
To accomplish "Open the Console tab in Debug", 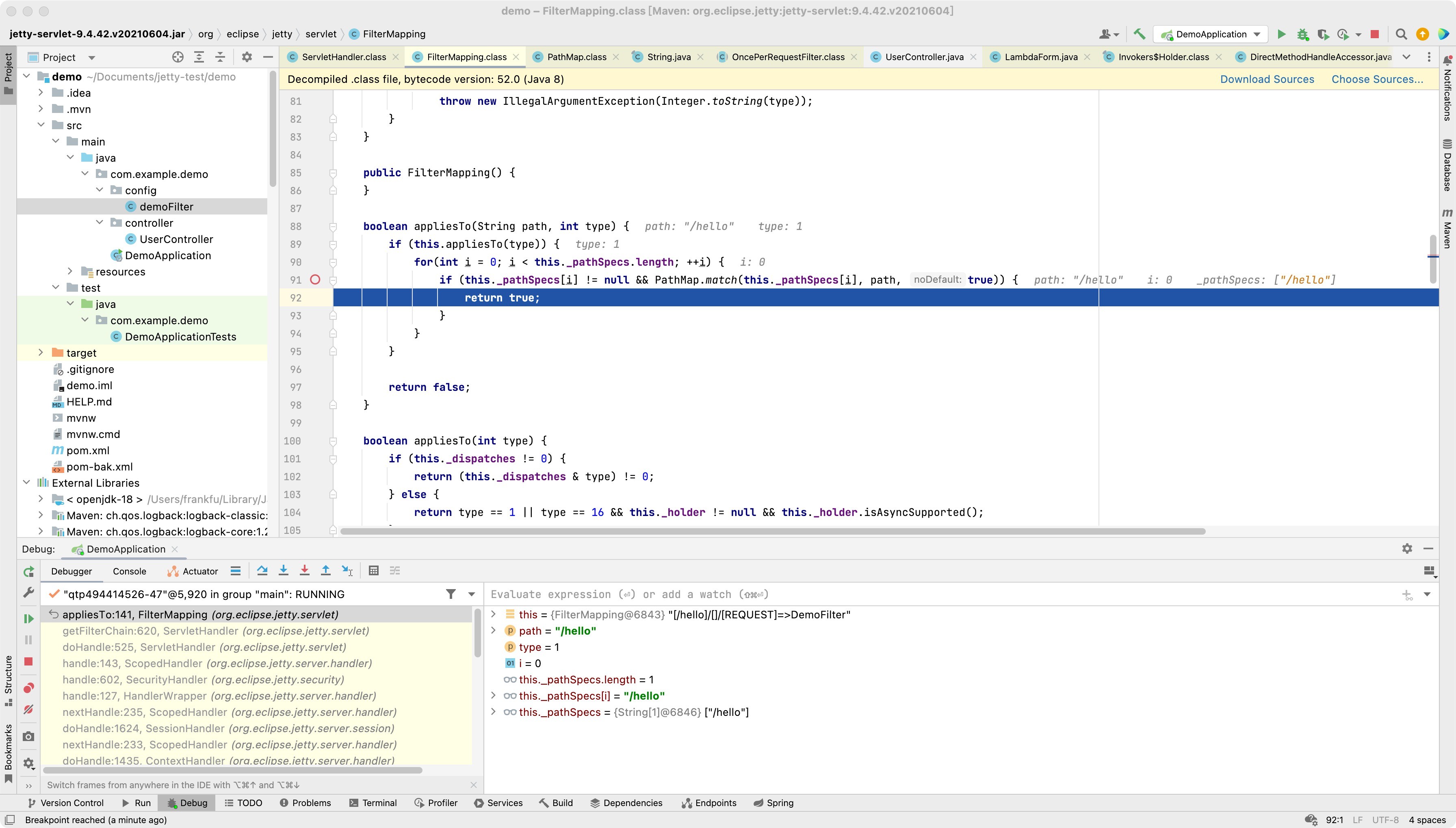I will 129,571.
